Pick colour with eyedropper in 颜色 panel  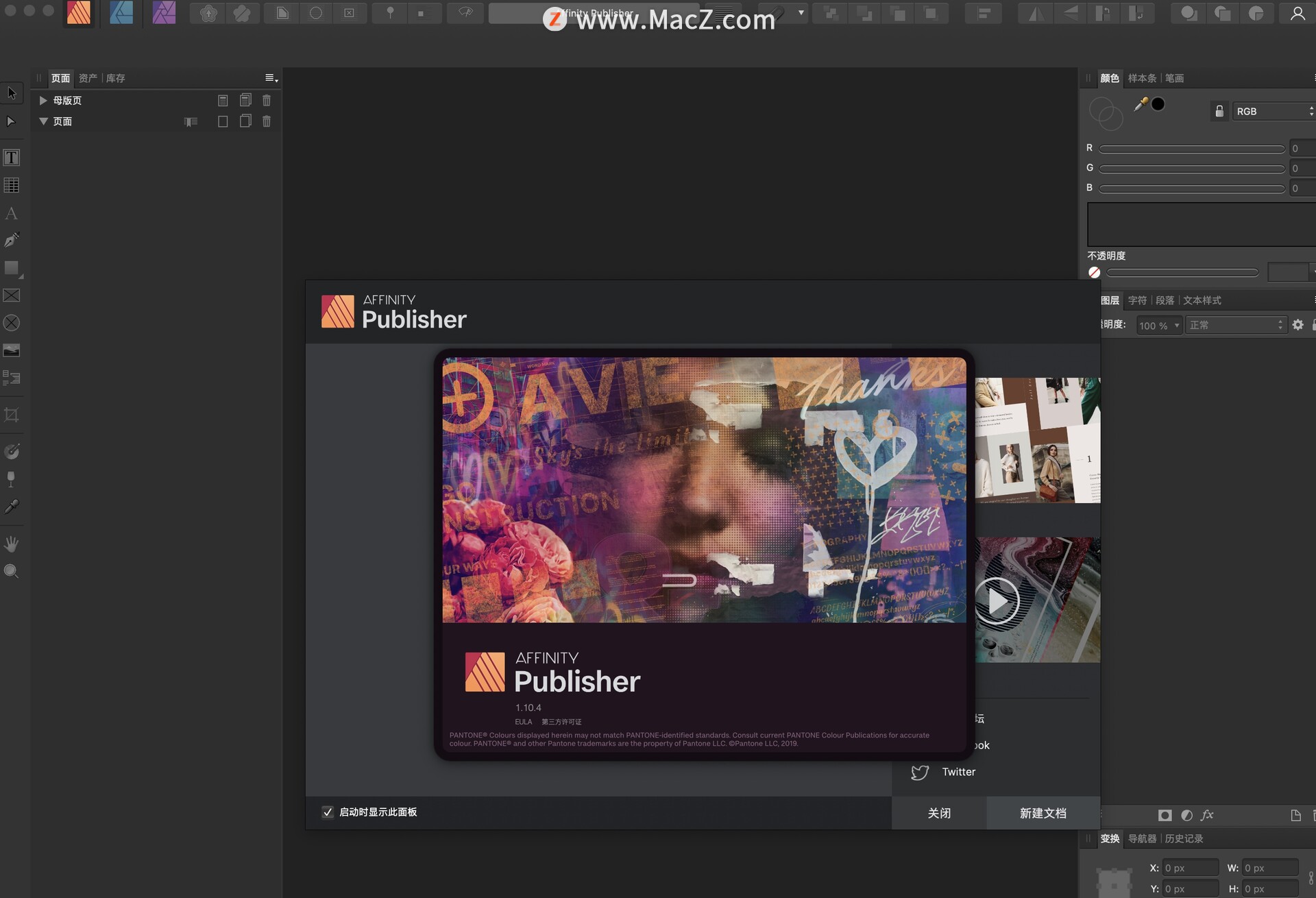(x=1141, y=104)
